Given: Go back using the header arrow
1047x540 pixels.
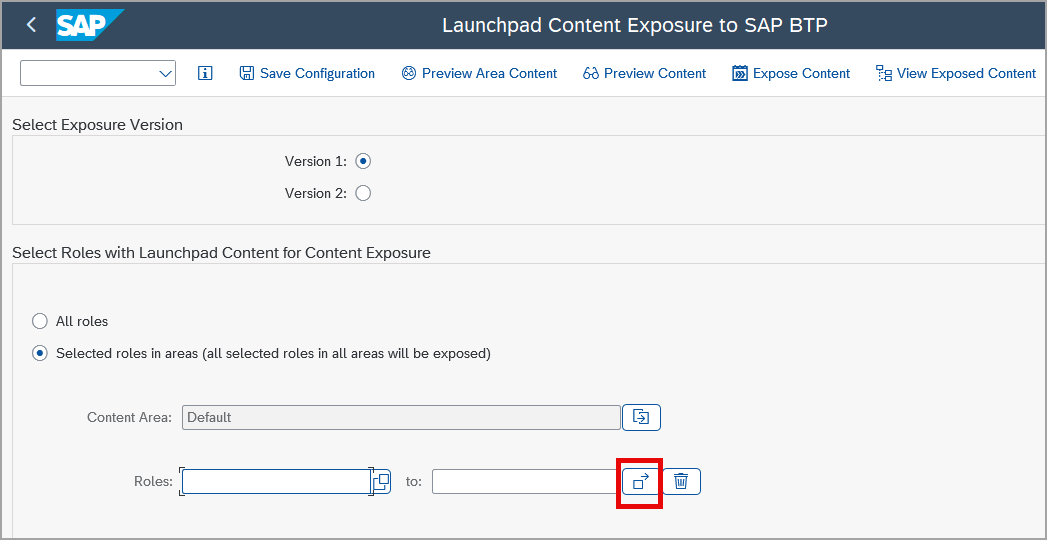Looking at the screenshot, I should tap(31, 25).
